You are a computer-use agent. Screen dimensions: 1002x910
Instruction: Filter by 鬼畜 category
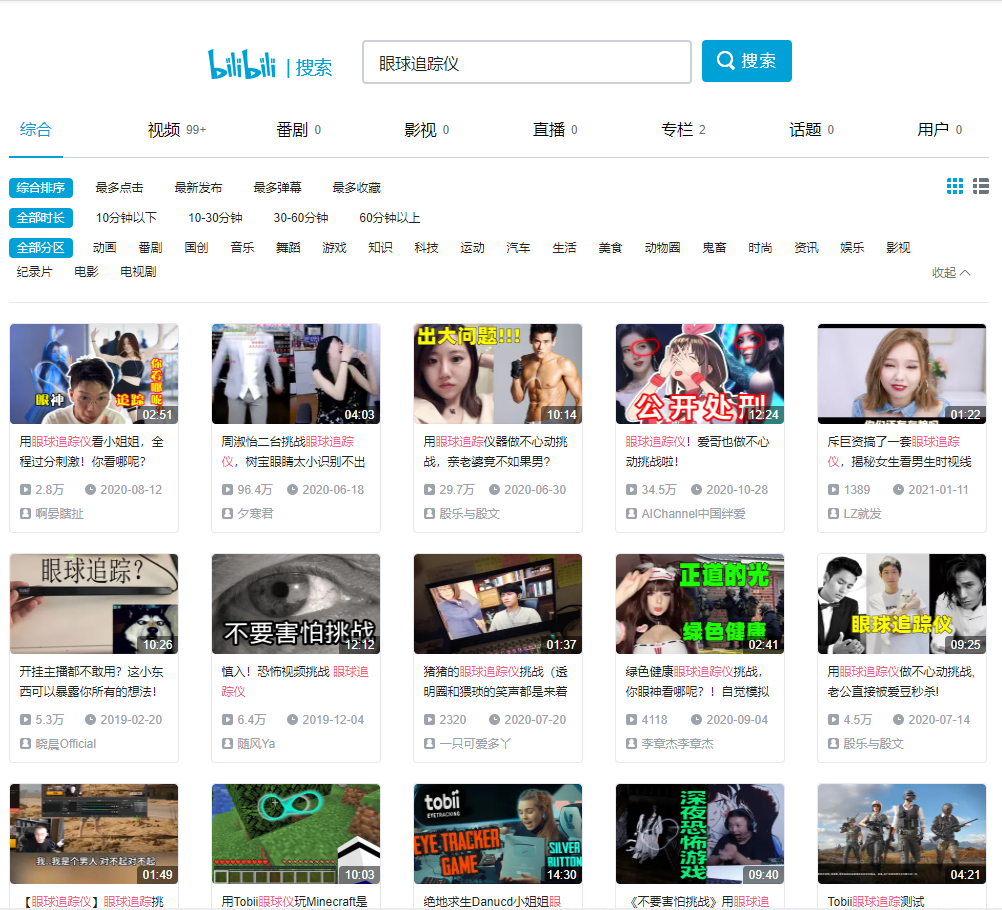(x=714, y=248)
